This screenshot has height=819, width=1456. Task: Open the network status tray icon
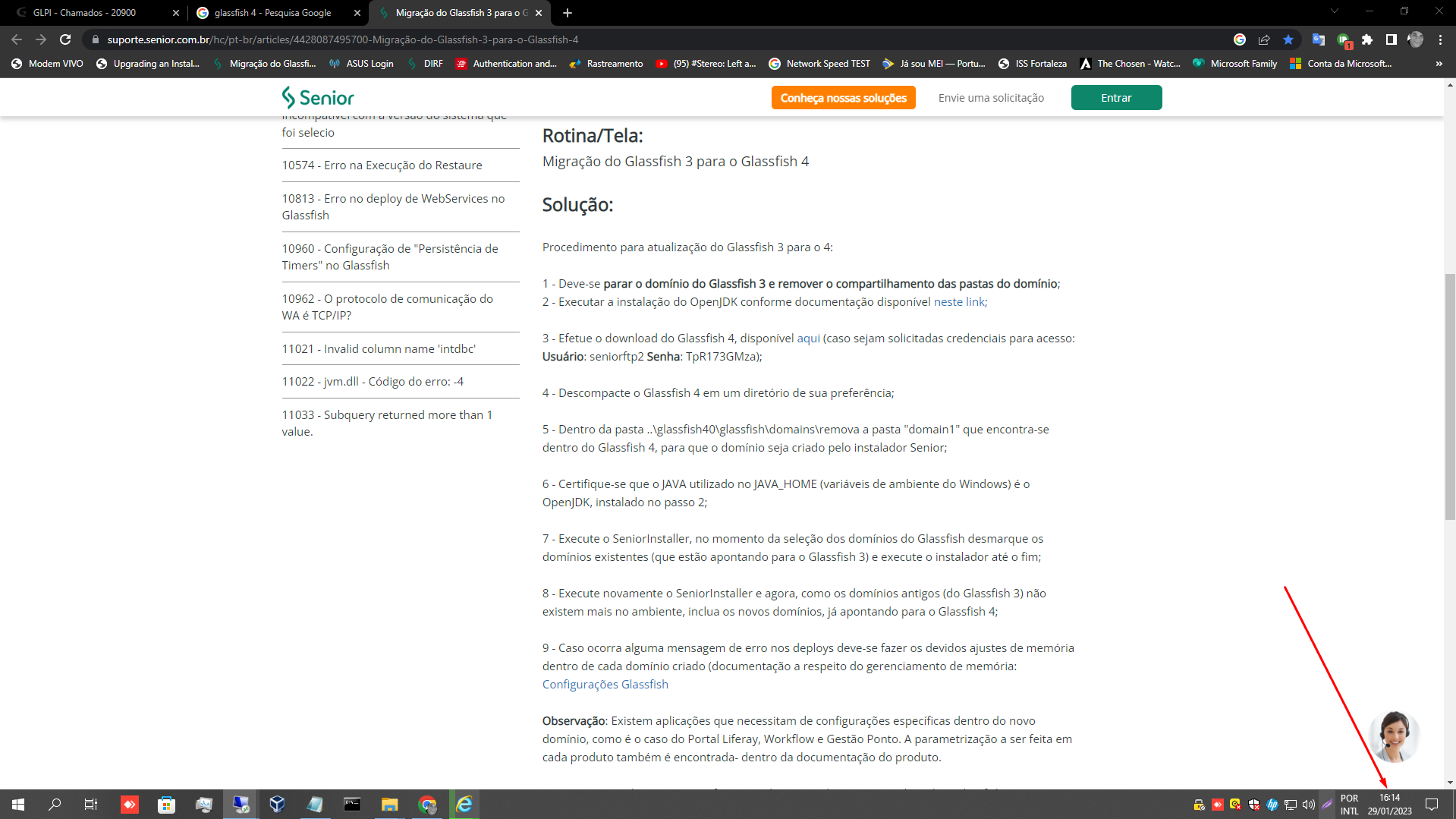coord(1291,805)
